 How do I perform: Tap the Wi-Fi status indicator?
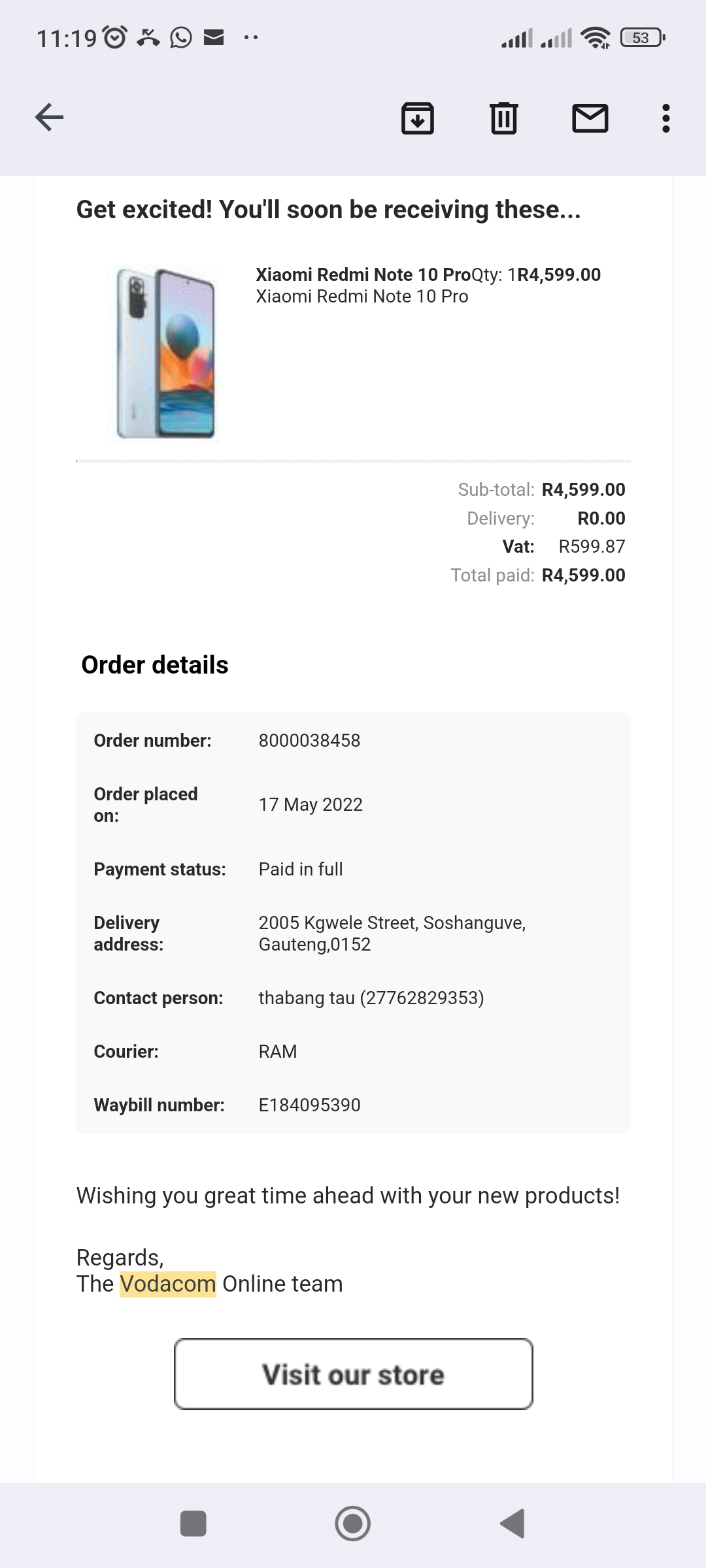(x=596, y=37)
